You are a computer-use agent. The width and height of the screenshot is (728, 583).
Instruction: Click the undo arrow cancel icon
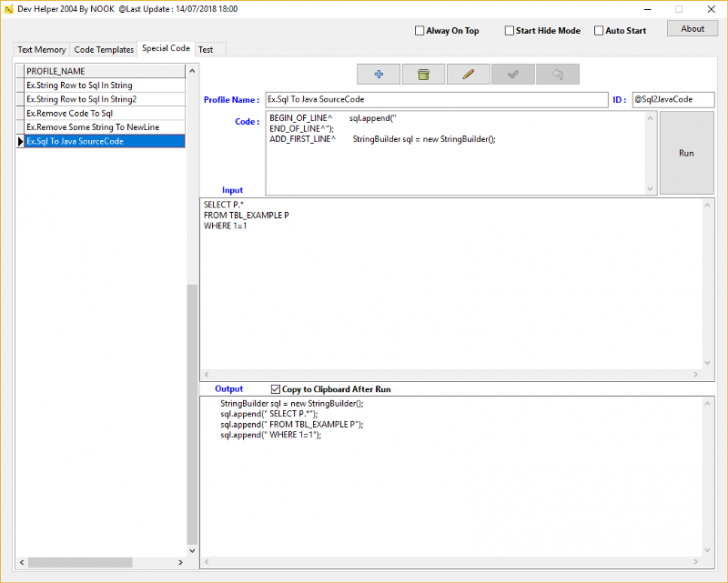tap(558, 74)
